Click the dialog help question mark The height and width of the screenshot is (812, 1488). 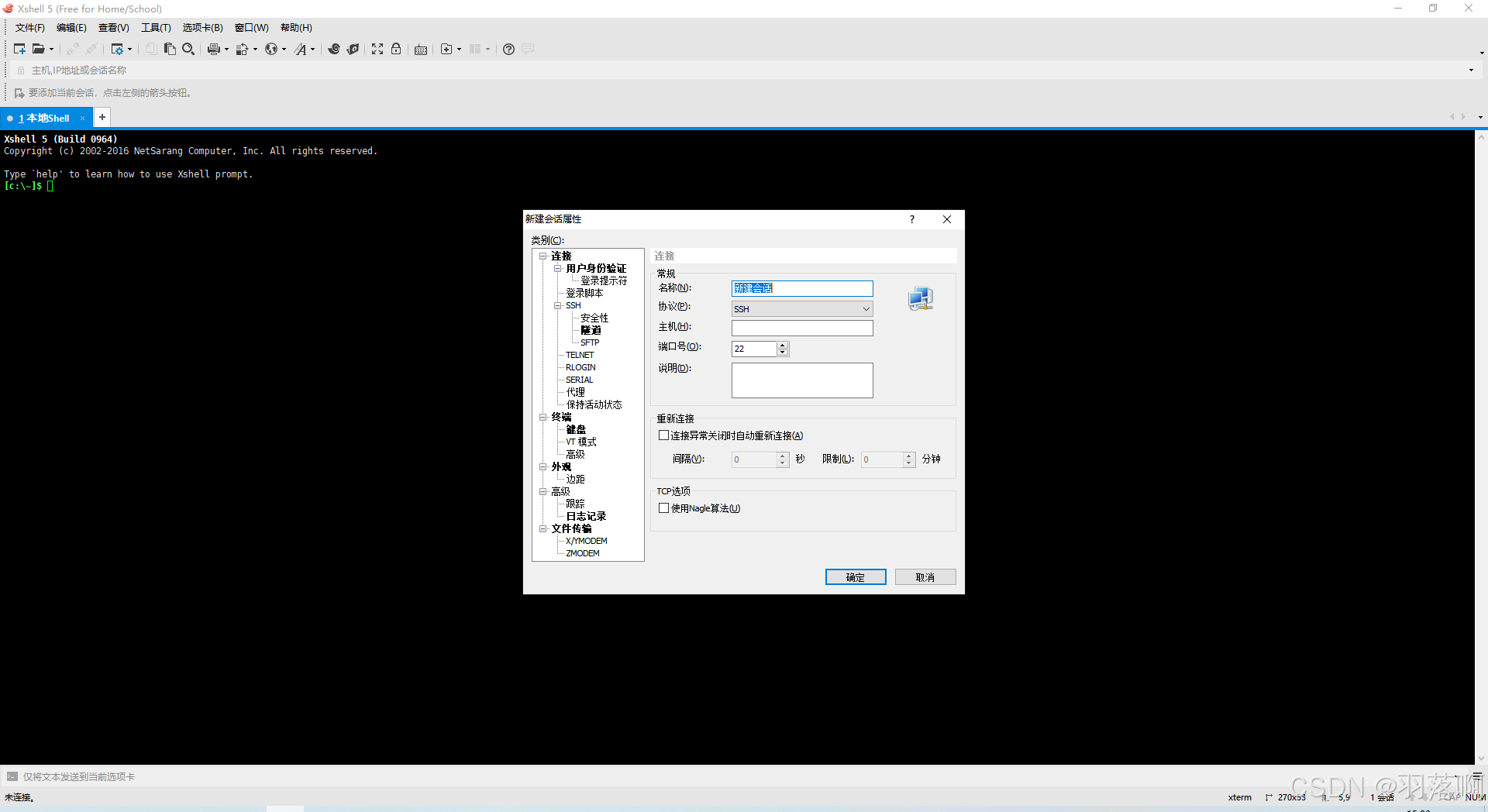pos(912,219)
